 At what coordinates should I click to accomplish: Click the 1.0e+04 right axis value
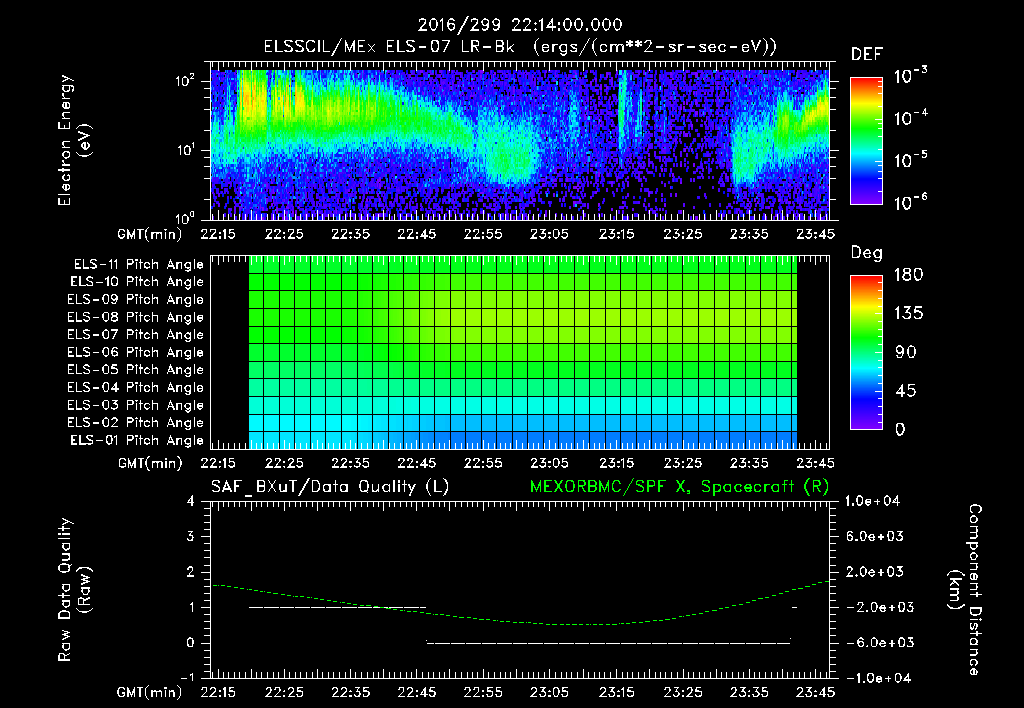click(x=872, y=501)
